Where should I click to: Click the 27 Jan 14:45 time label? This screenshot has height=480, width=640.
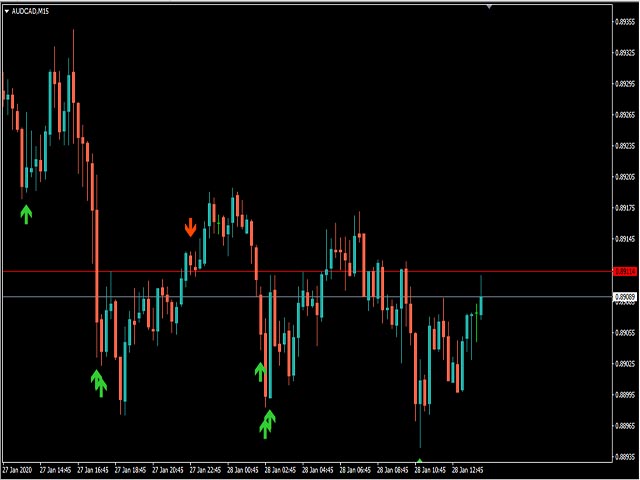pyautogui.click(x=56, y=470)
